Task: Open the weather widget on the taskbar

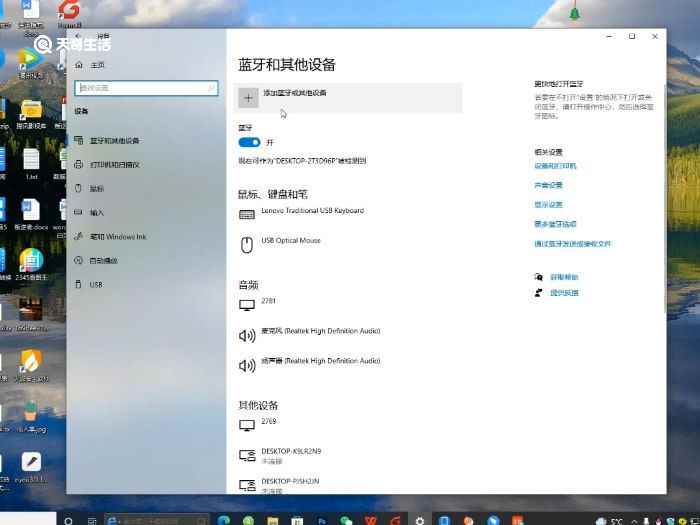Action: click(x=609, y=521)
